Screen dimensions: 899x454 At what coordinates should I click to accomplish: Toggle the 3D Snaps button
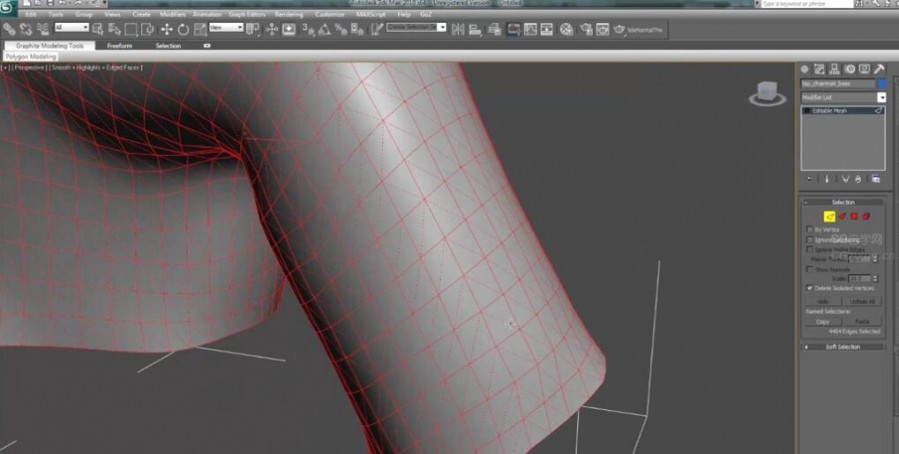308,29
